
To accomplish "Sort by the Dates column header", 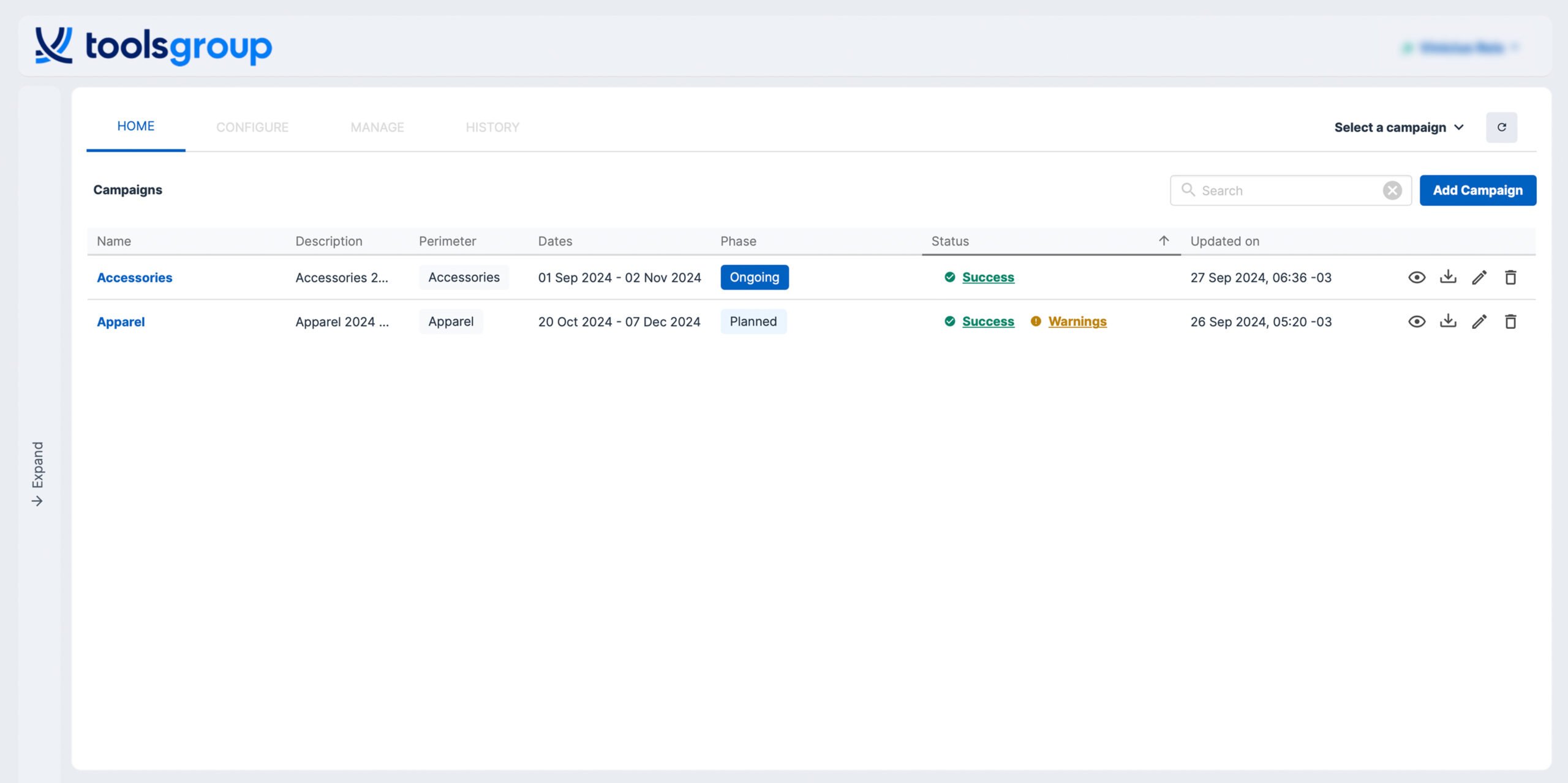I will pyautogui.click(x=555, y=241).
